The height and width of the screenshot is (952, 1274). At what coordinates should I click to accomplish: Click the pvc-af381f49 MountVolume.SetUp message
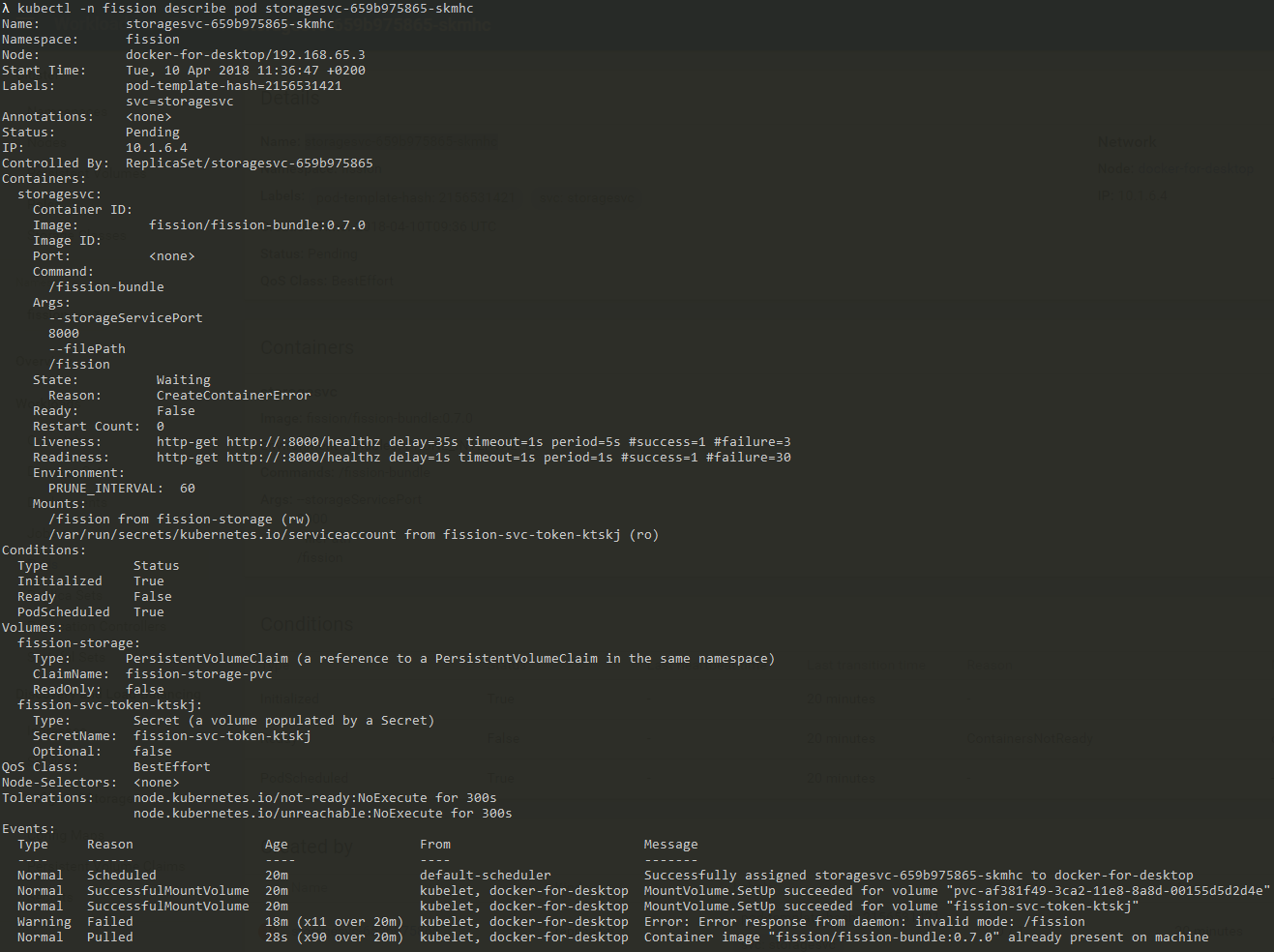(958, 890)
